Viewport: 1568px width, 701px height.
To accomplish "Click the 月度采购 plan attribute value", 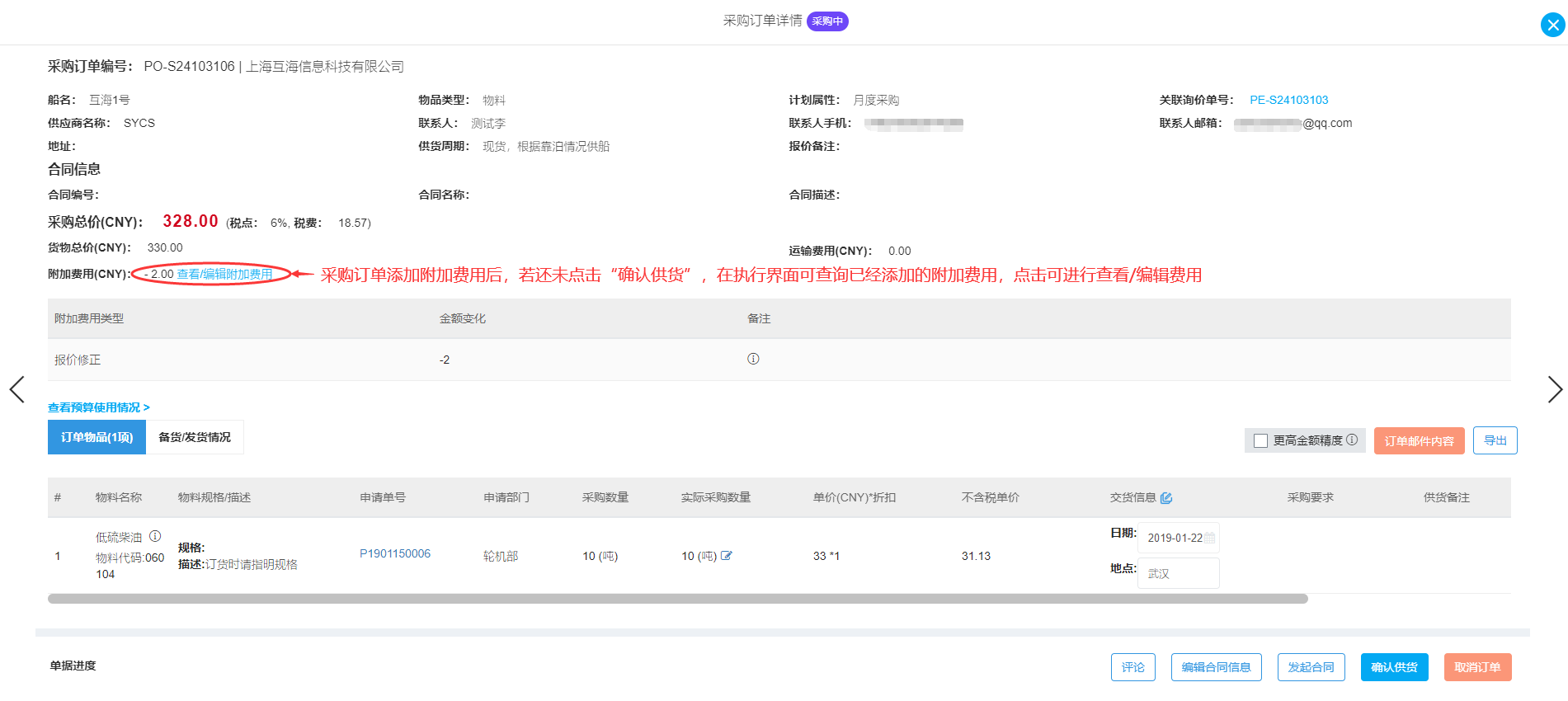I will click(876, 100).
